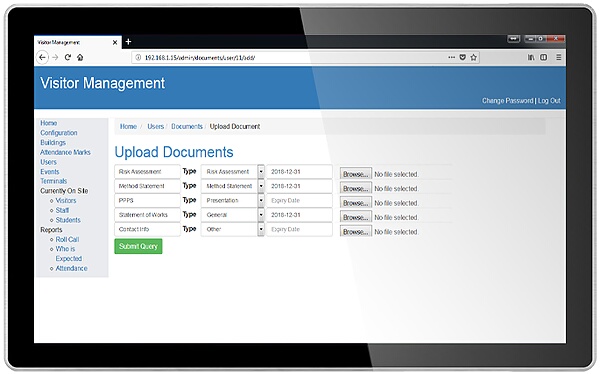Show site information icon in address bar
This screenshot has width=600, height=374.
(x=138, y=57)
